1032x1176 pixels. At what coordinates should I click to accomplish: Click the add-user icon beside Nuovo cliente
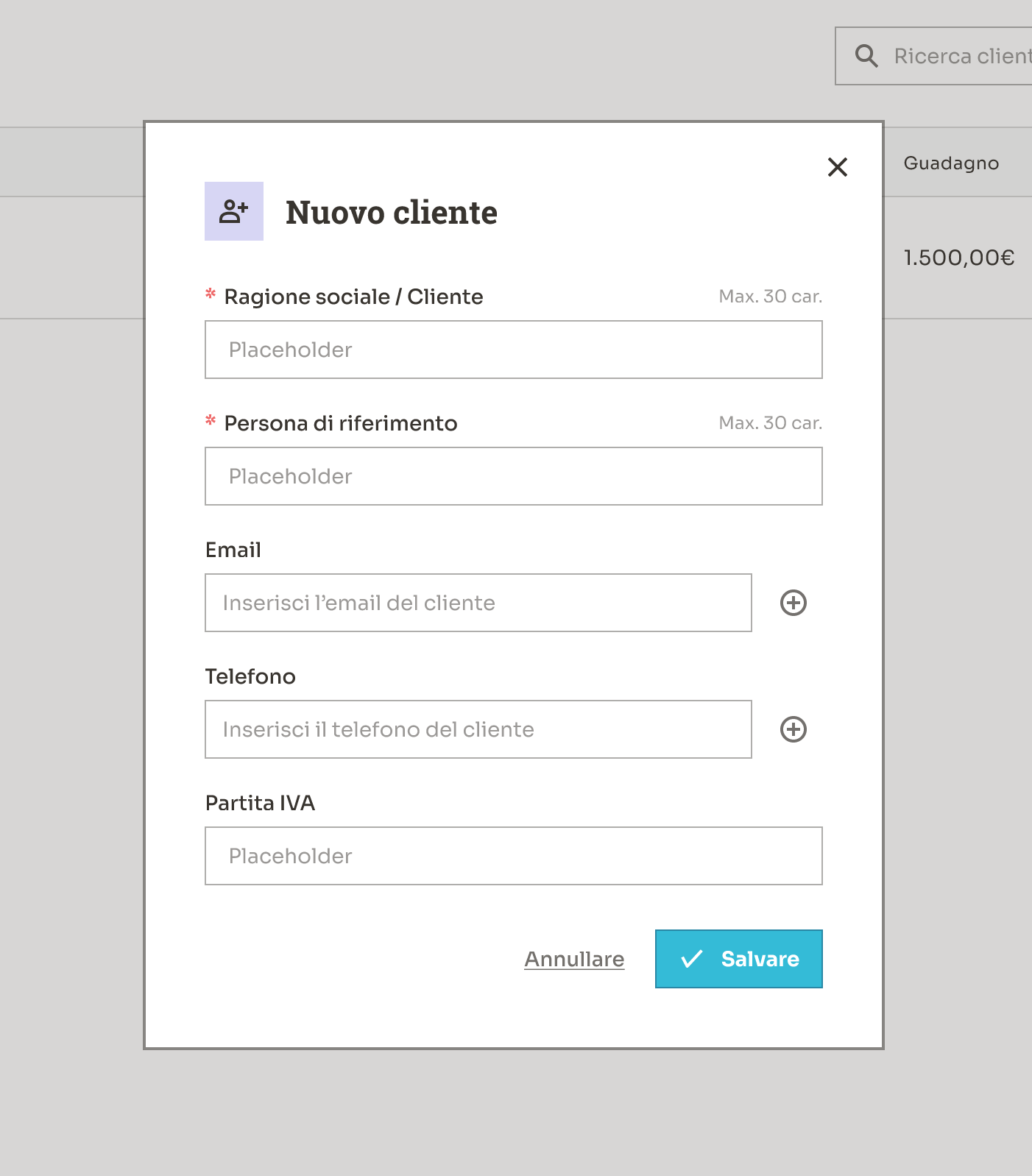pyautogui.click(x=233, y=211)
